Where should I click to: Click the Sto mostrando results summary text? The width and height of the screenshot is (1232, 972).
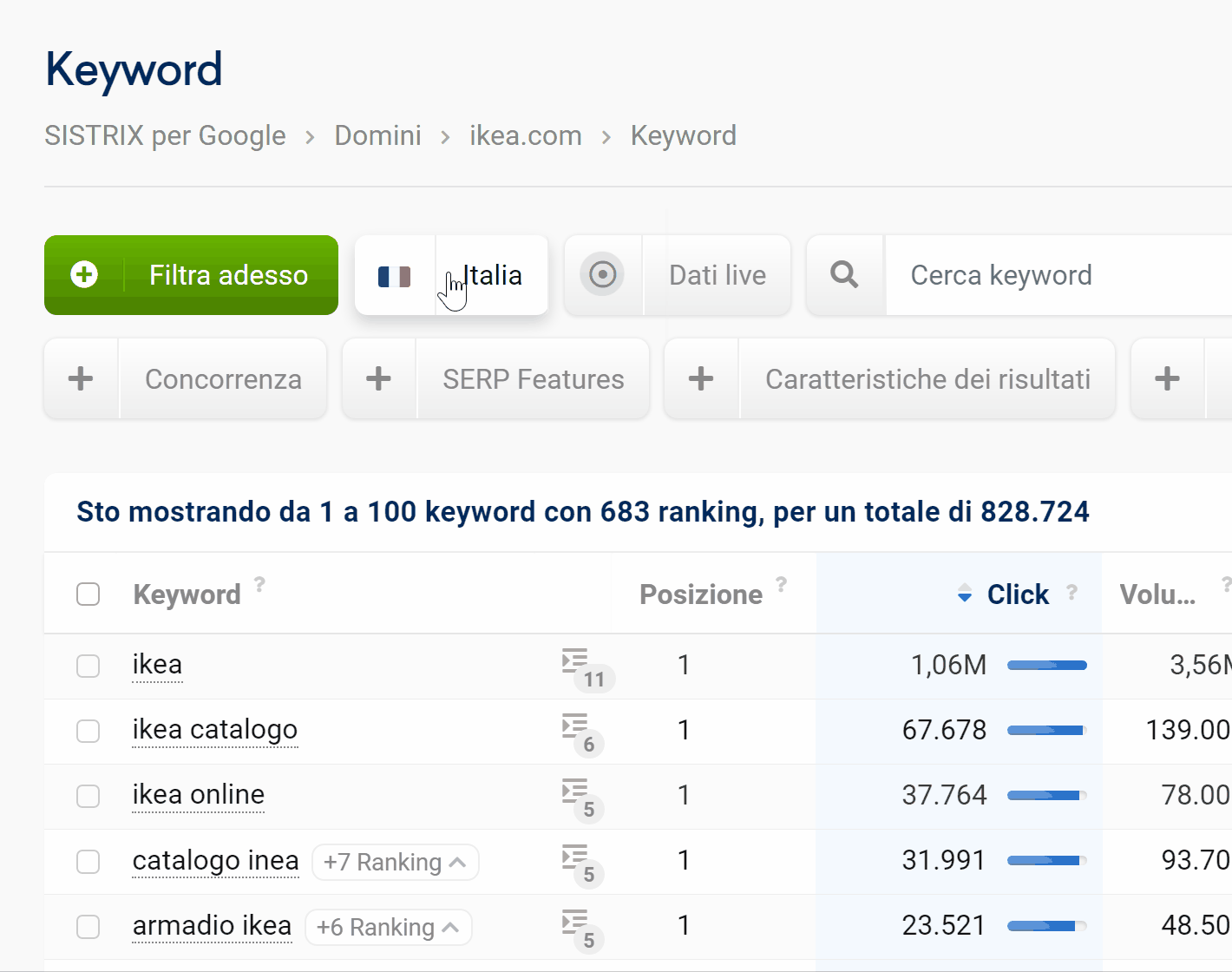(583, 512)
